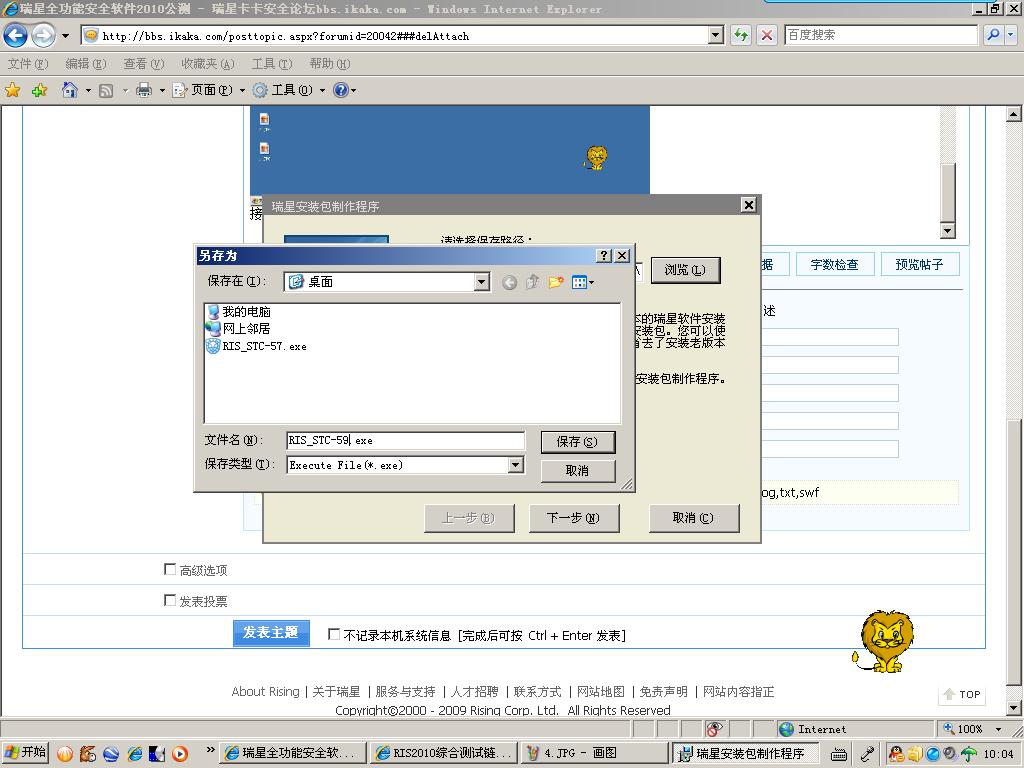1024x768 pixels.
Task: Click the 文件名 input field
Action: point(405,440)
